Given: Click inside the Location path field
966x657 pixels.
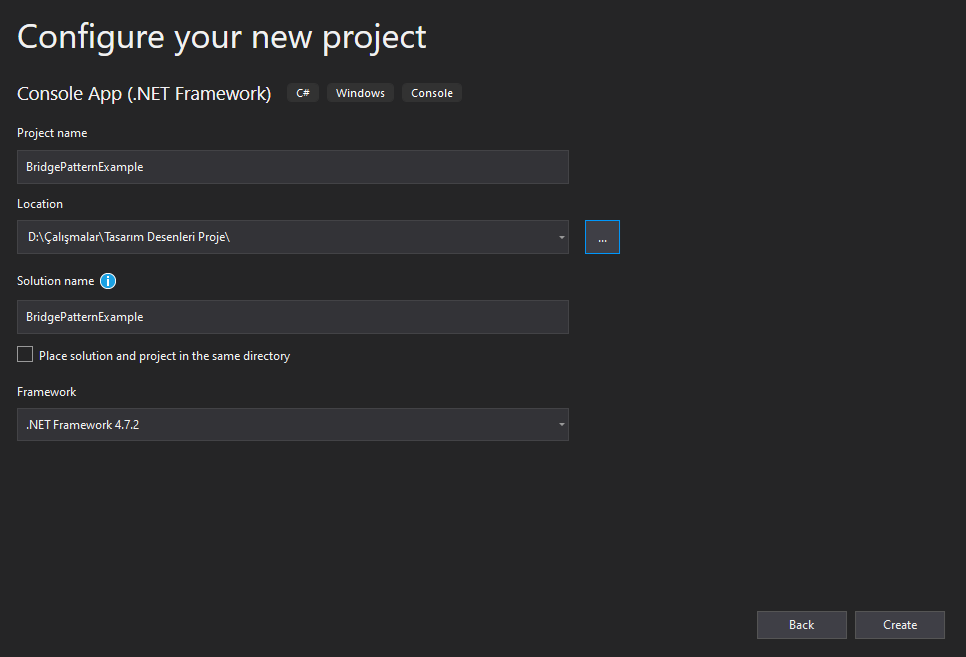Looking at the screenshot, I should 286,237.
